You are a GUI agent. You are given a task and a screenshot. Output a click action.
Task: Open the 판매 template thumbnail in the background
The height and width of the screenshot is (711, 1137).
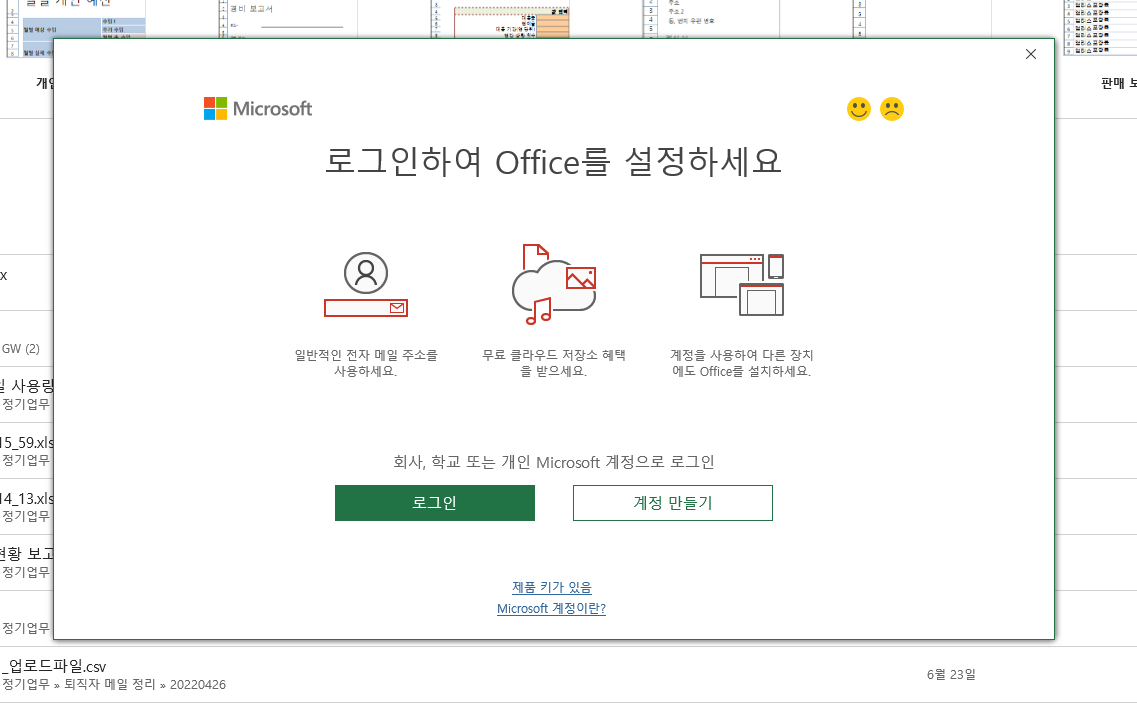[x=1100, y=28]
